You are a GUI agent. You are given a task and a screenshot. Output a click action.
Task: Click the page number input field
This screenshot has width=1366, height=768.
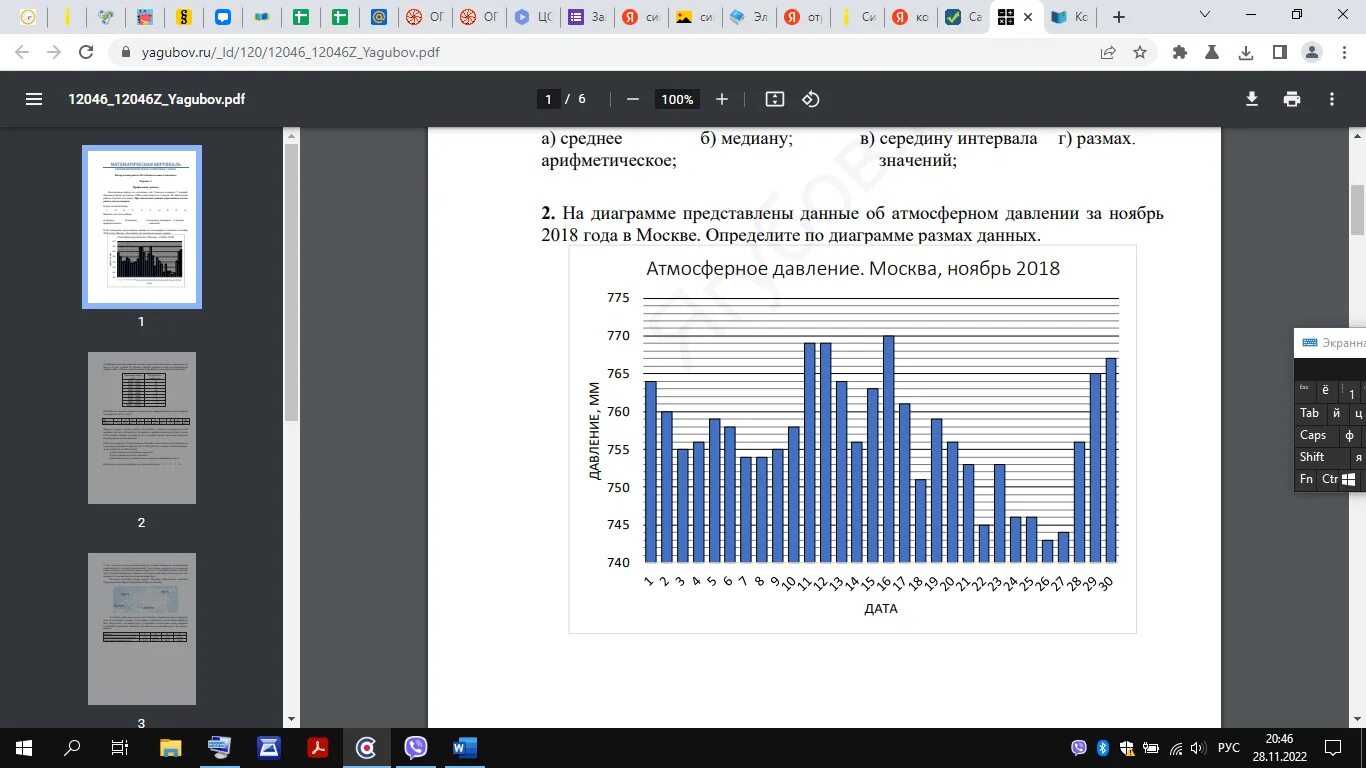click(548, 99)
